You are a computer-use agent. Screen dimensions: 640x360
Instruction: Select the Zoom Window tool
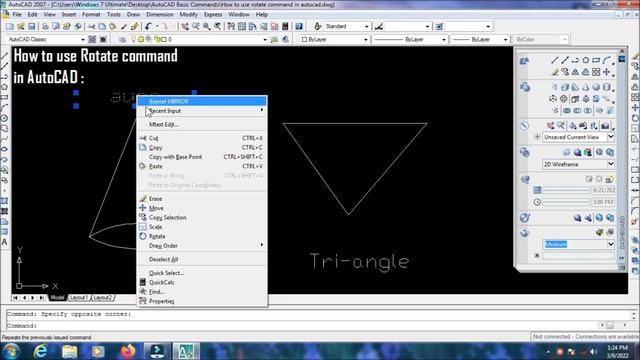(207, 27)
